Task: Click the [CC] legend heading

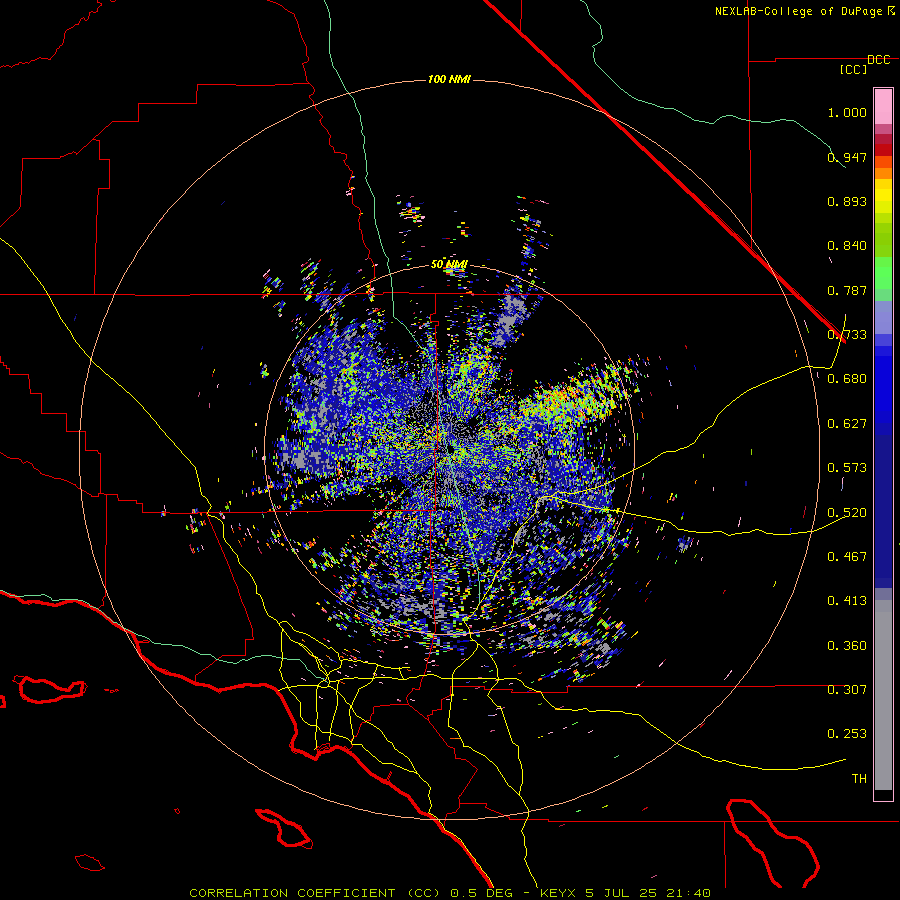Action: pos(854,69)
